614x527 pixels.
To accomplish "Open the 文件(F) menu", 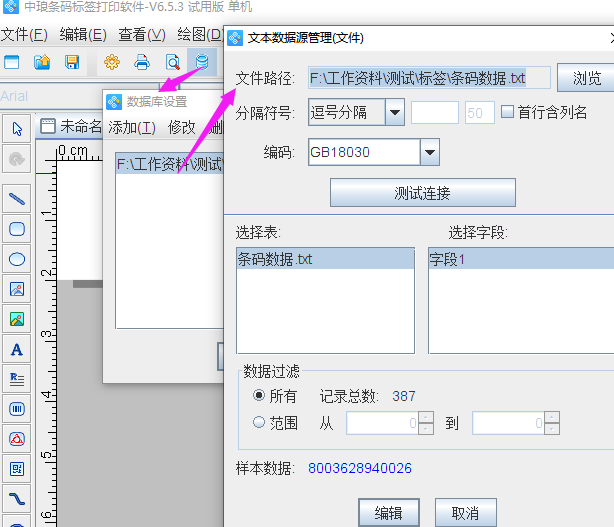I will [x=24, y=35].
